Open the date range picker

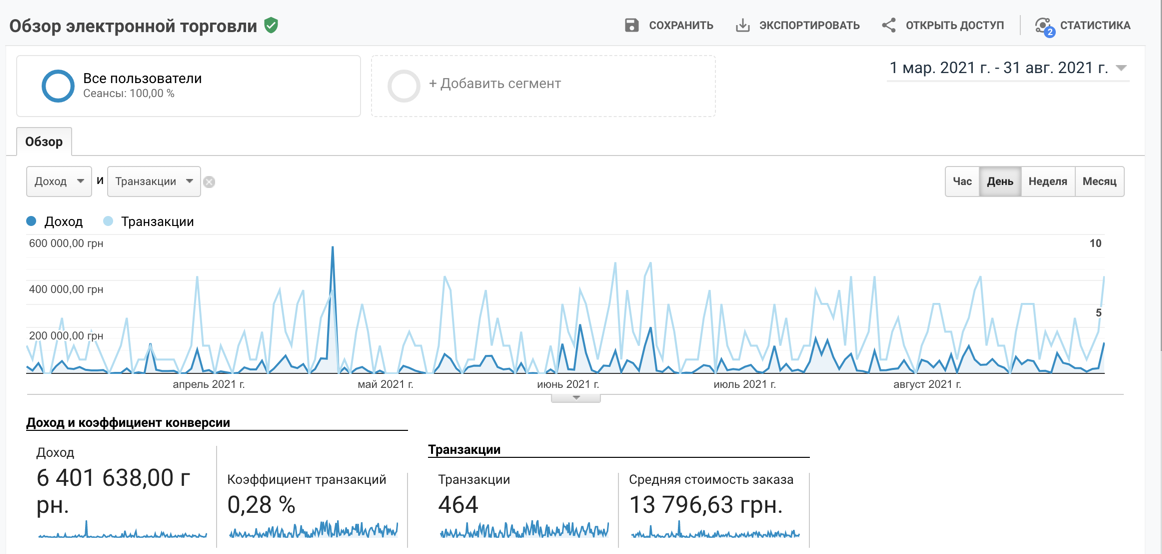click(1008, 68)
